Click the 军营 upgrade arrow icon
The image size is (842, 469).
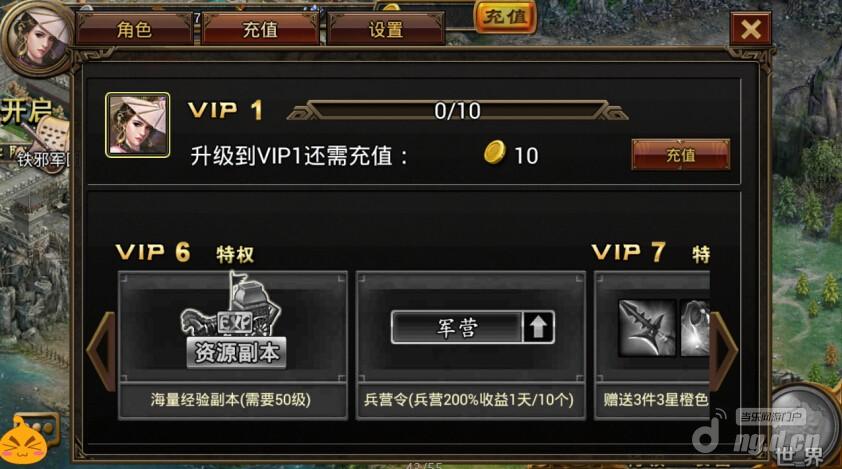[538, 327]
